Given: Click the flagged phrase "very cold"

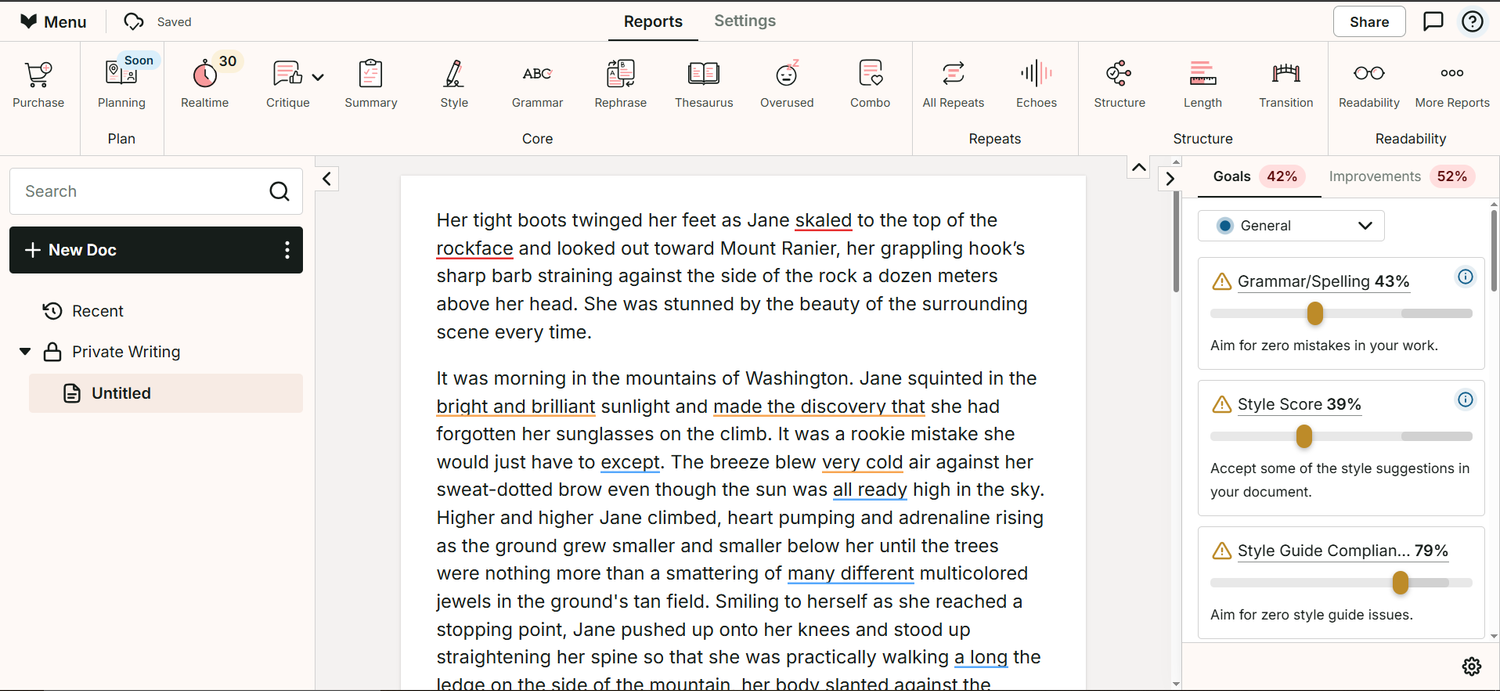Looking at the screenshot, I should tap(862, 463).
